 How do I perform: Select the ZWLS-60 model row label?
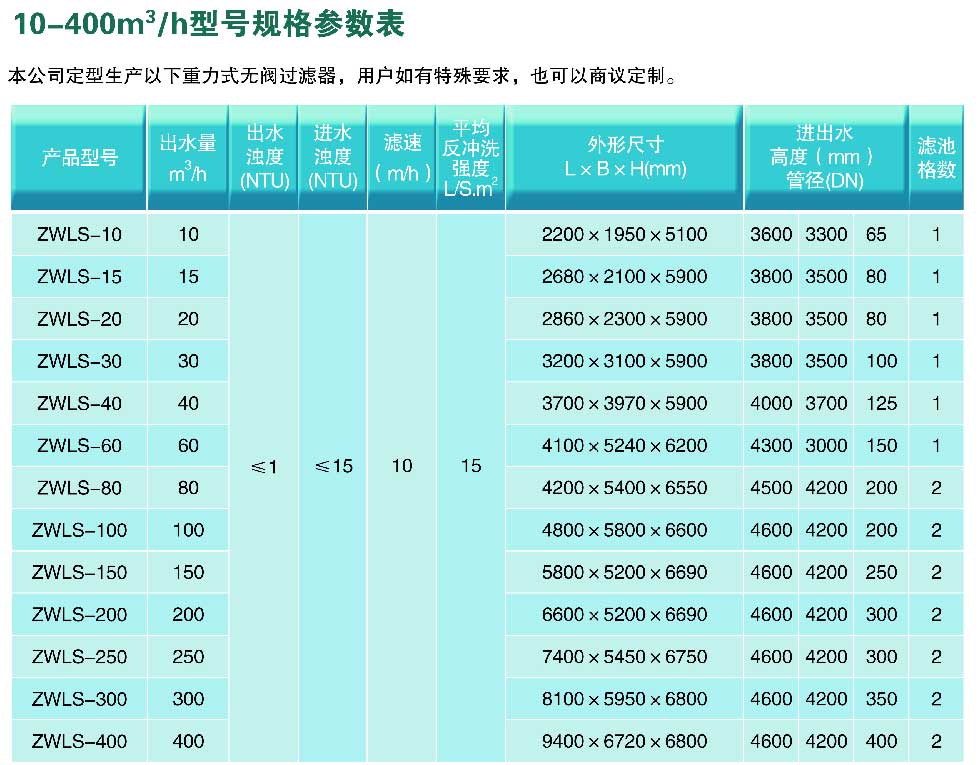[x=79, y=446]
